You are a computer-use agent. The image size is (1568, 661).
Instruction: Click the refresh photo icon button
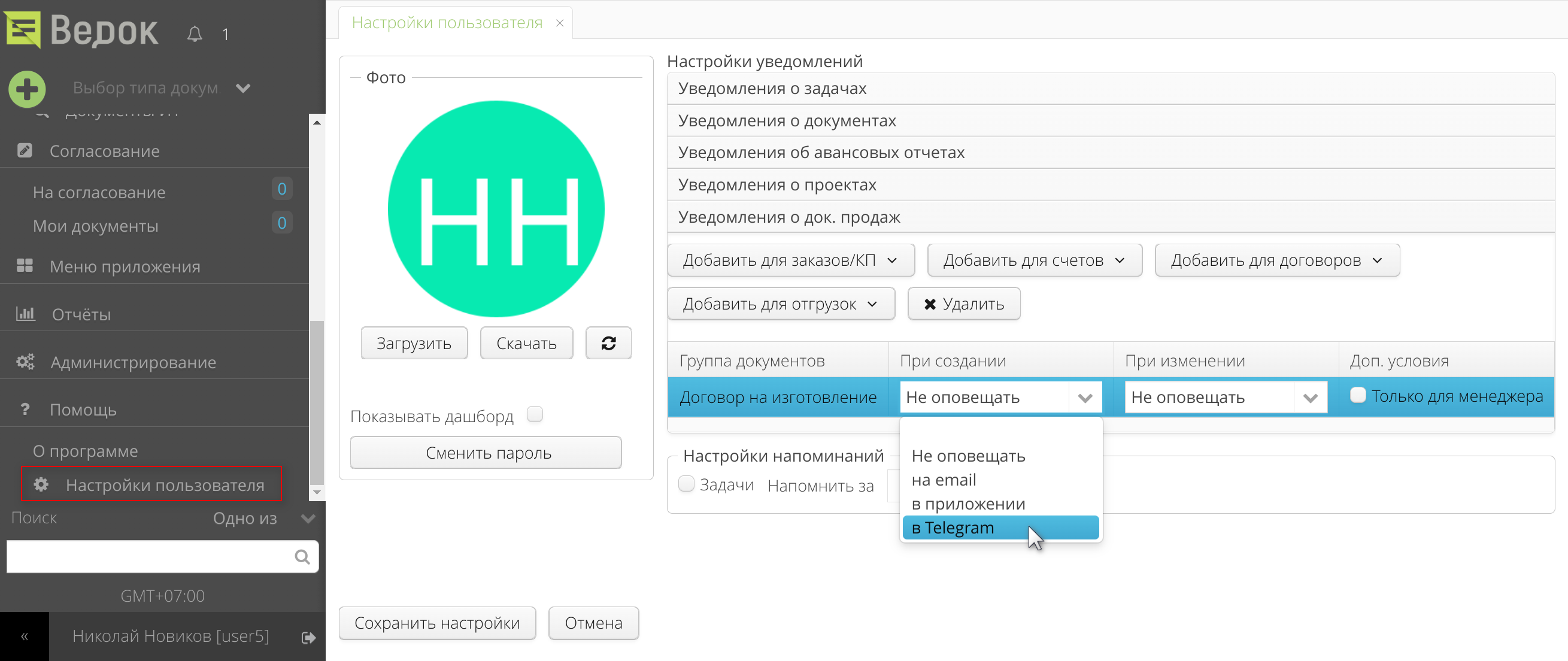[x=608, y=343]
